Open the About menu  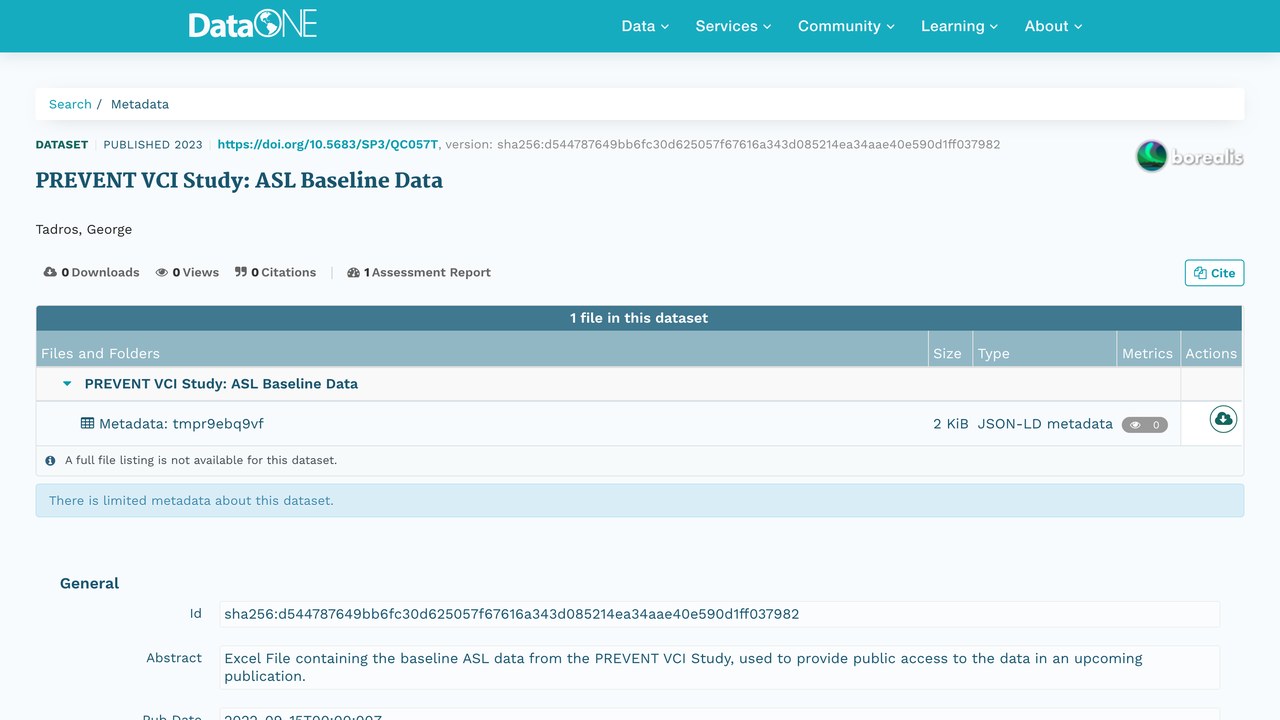pyautogui.click(x=1053, y=26)
